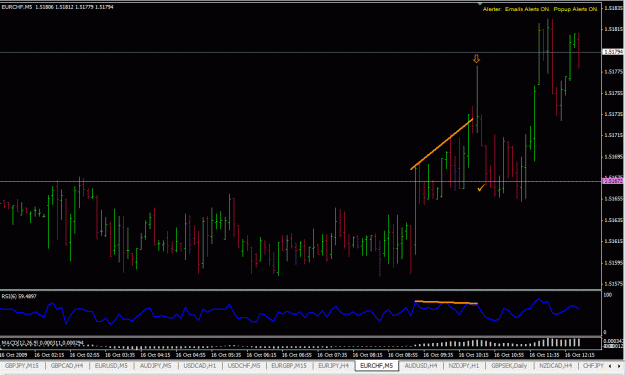Click the 1.51775 price scale label

[x=613, y=72]
